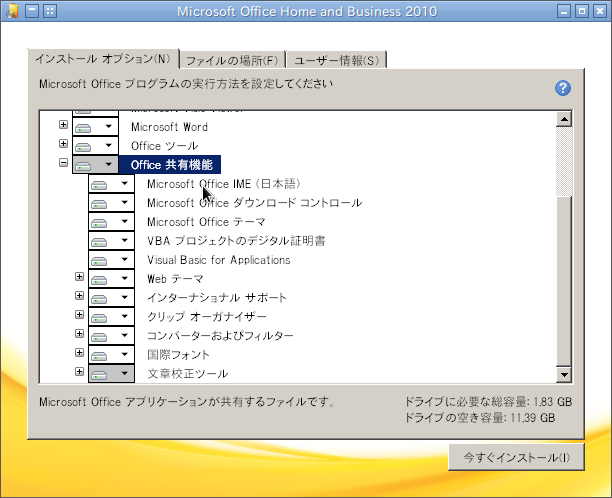Select Office 共有機能 highlighted label
The height and width of the screenshot is (498, 612).
coord(170,165)
